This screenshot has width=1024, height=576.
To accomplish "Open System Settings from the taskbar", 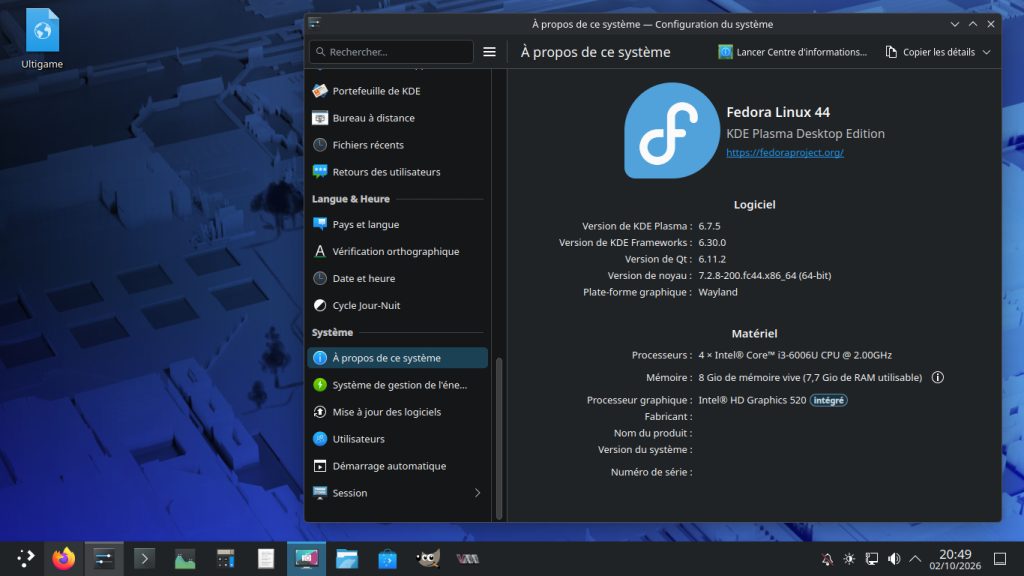I will [104, 558].
